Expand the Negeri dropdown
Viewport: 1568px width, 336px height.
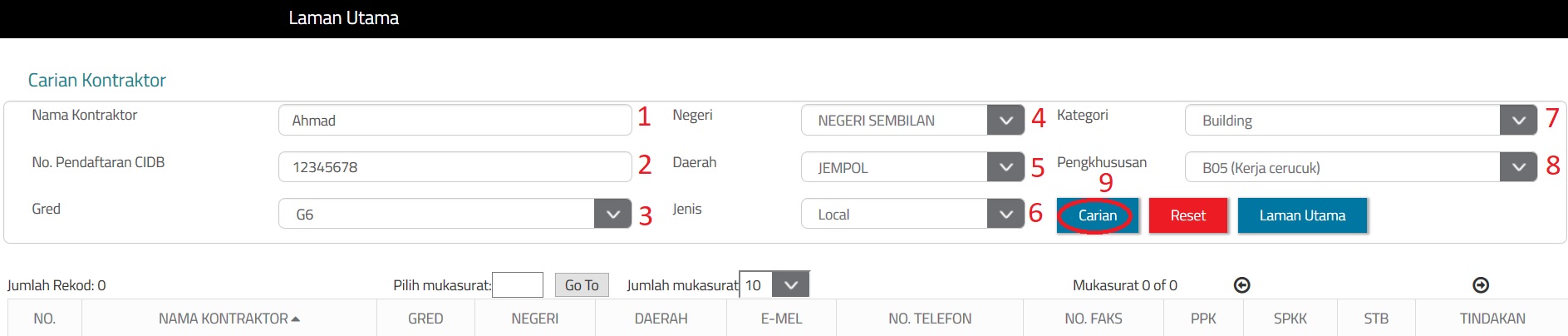(x=1005, y=121)
